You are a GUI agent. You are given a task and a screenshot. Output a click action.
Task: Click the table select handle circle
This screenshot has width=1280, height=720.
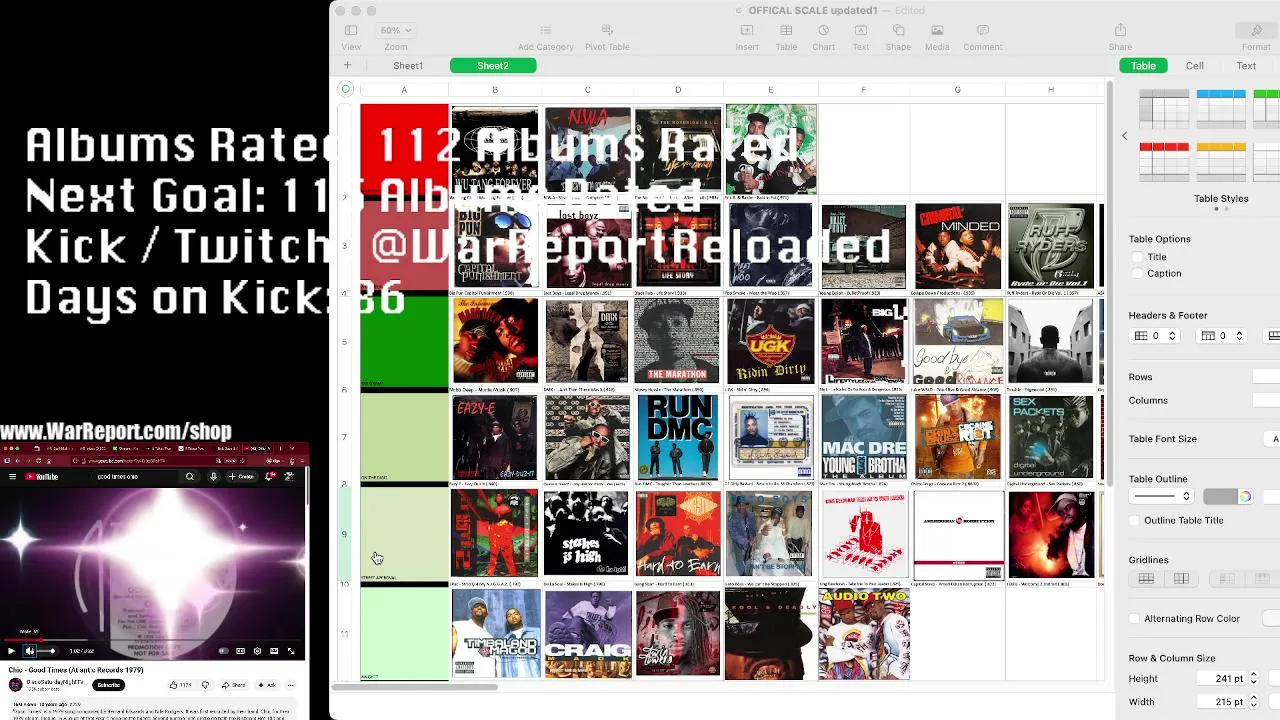tap(346, 90)
